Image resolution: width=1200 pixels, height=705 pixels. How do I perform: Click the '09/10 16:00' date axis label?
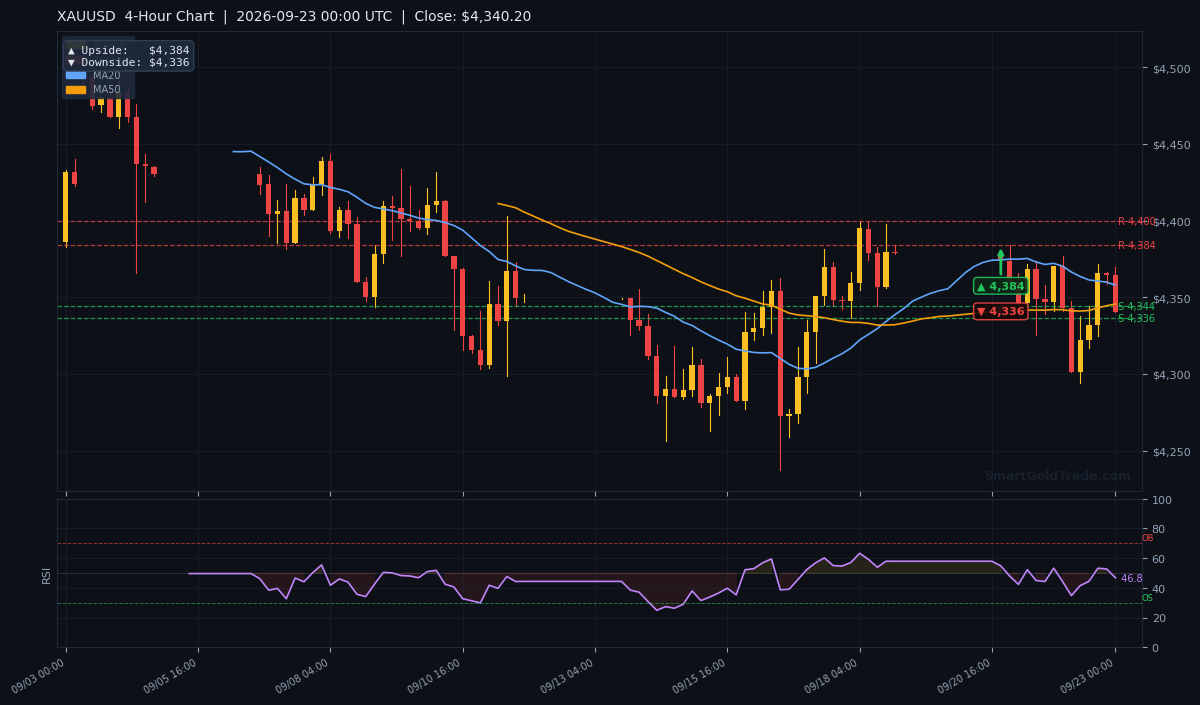436,677
